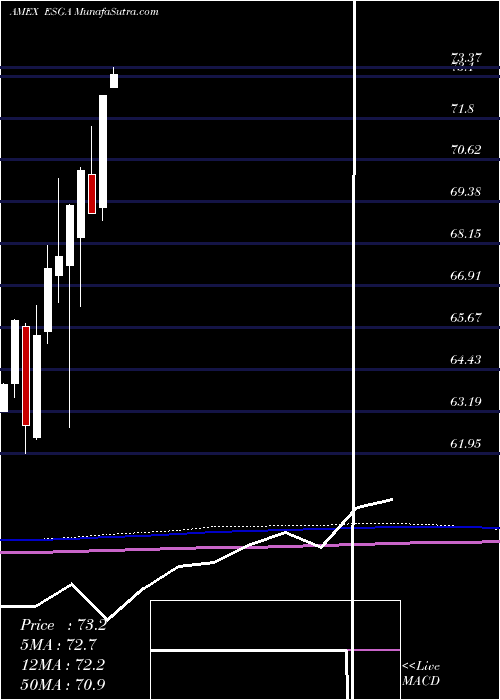The height and width of the screenshot is (700, 500).
Task: Click the 61.95 price axis label
Action: [x=466, y=444]
